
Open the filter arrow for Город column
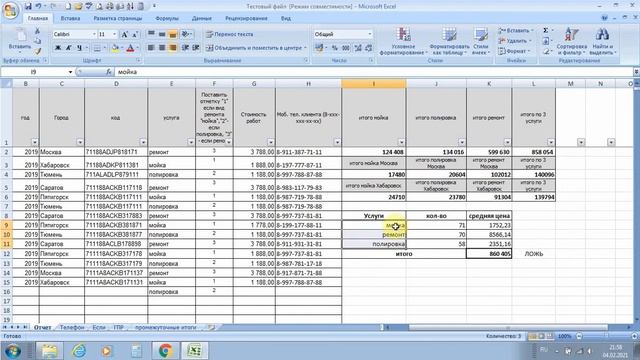coord(80,142)
